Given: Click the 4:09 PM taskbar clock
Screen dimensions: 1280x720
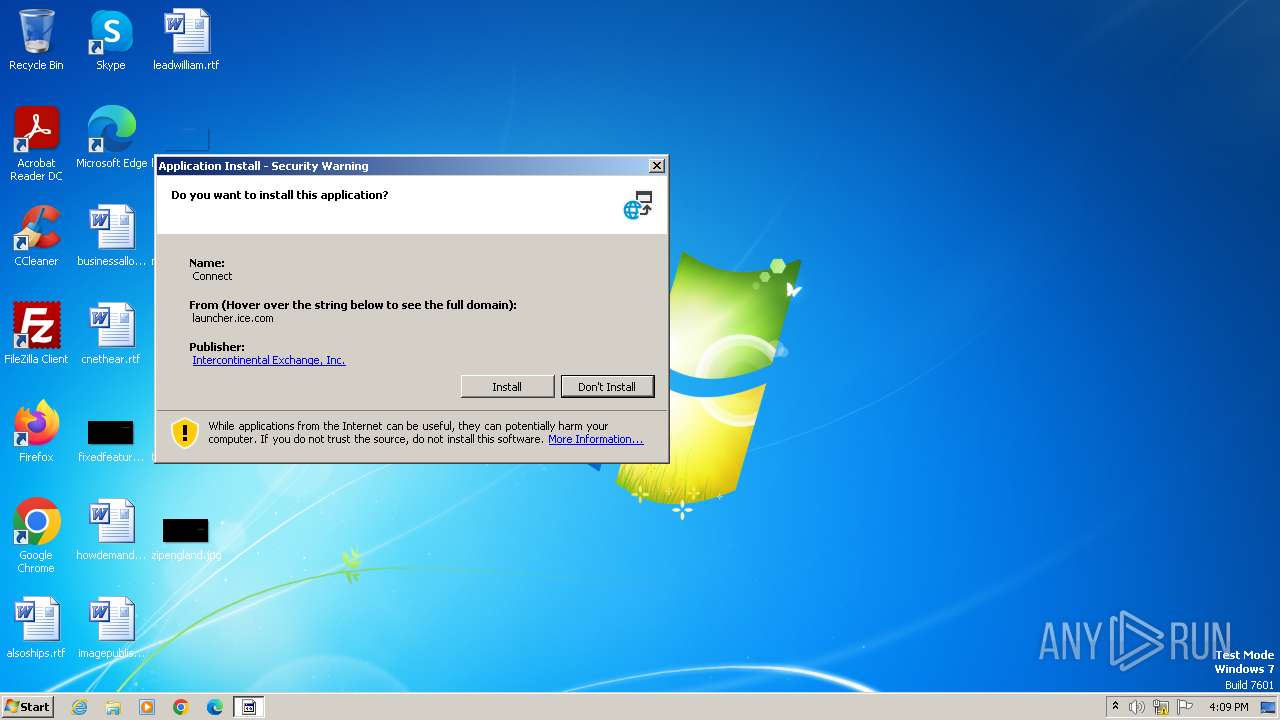Looking at the screenshot, I should click(x=1229, y=707).
